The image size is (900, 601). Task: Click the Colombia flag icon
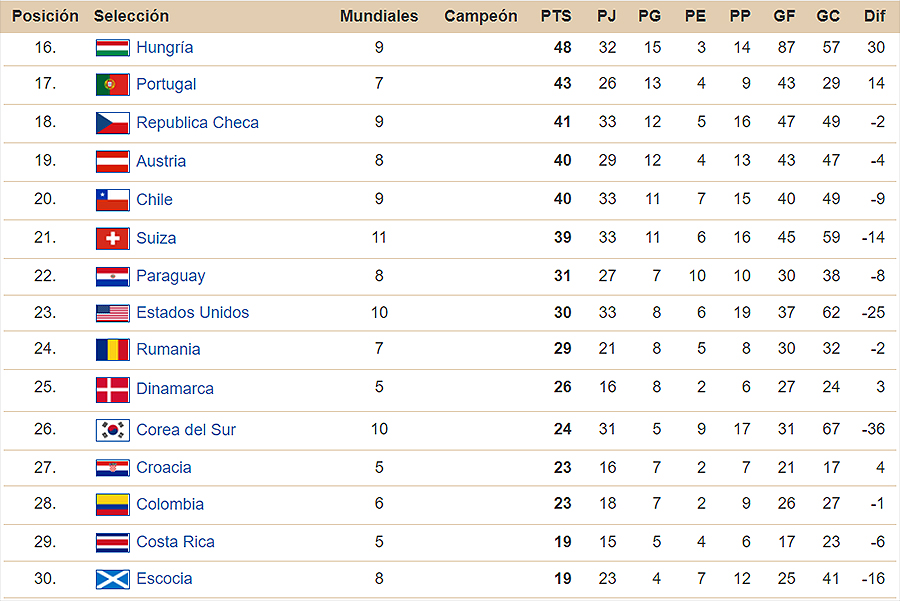[x=112, y=504]
